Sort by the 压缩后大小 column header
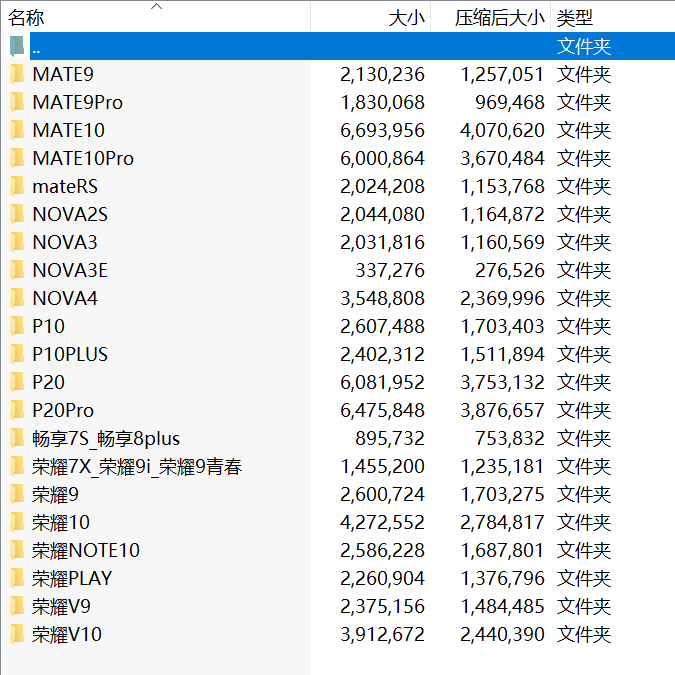Screen dimensions: 675x675 coord(491,18)
